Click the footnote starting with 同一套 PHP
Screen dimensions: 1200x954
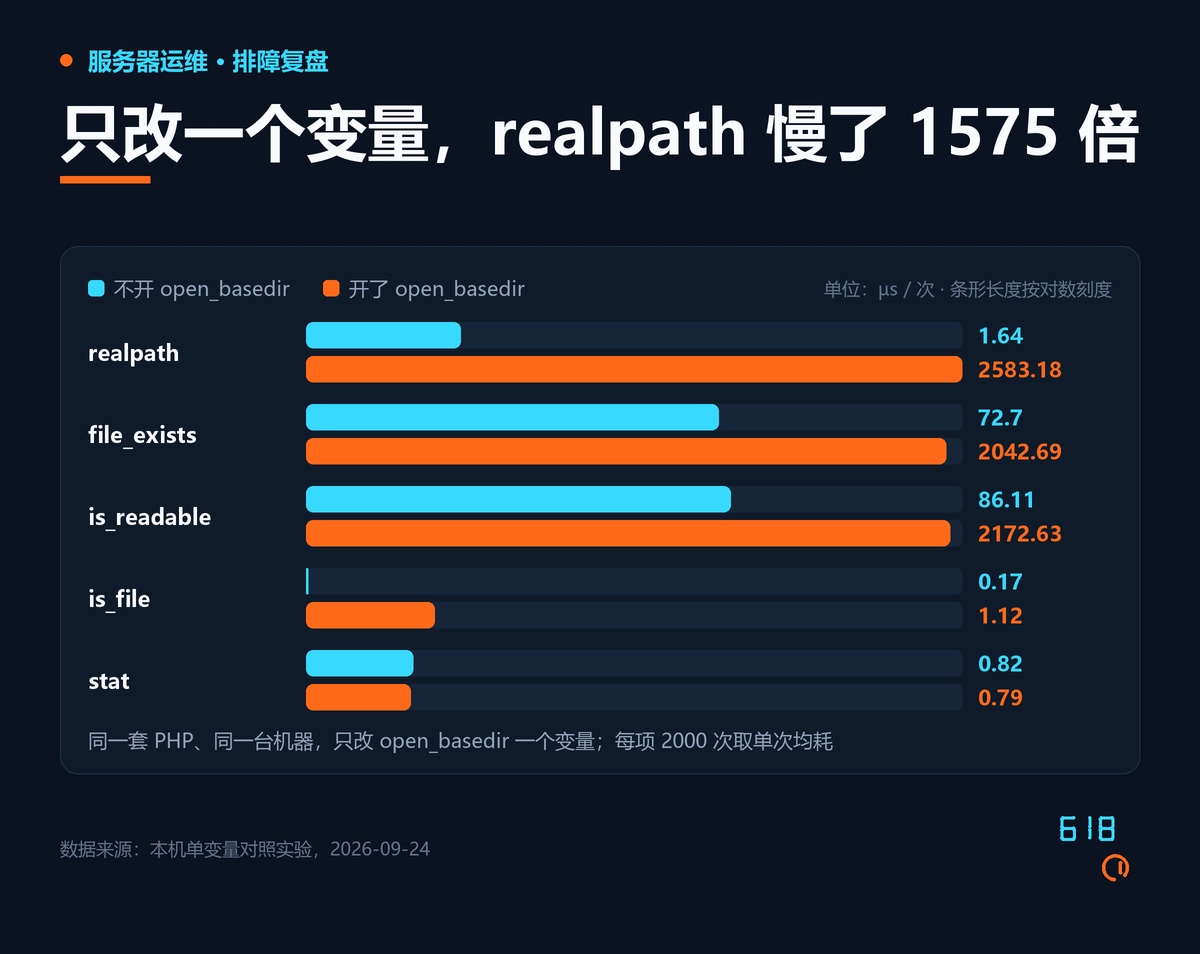(x=460, y=742)
